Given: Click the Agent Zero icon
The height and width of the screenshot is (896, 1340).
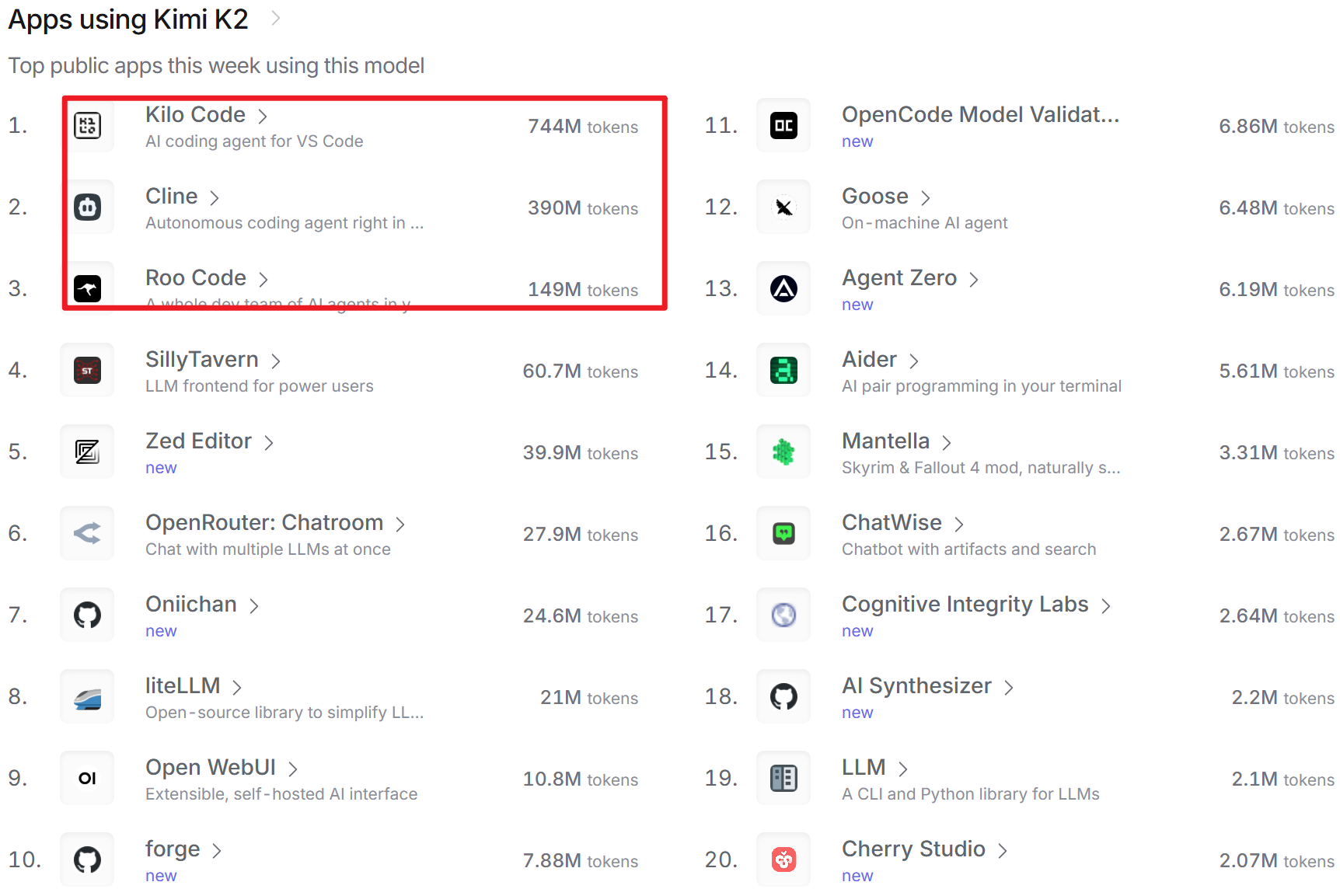Looking at the screenshot, I should (x=783, y=288).
